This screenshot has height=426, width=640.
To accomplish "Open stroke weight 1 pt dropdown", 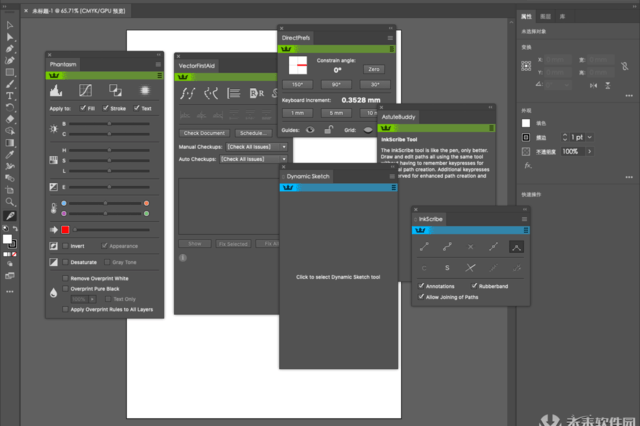I will coord(589,137).
